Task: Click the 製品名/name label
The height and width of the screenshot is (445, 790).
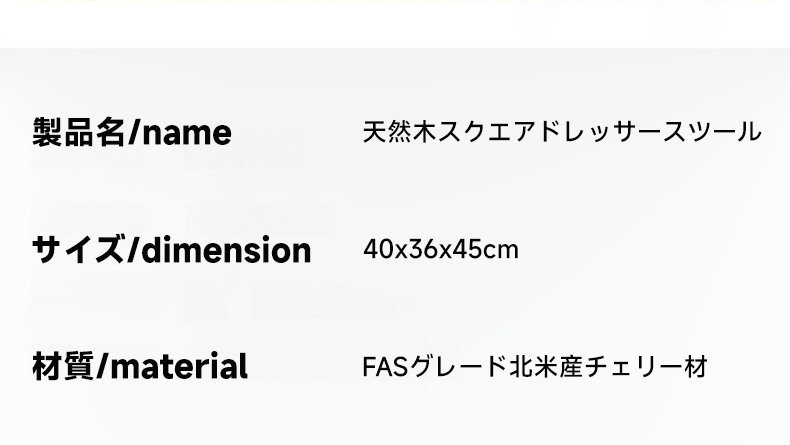Action: [132, 133]
